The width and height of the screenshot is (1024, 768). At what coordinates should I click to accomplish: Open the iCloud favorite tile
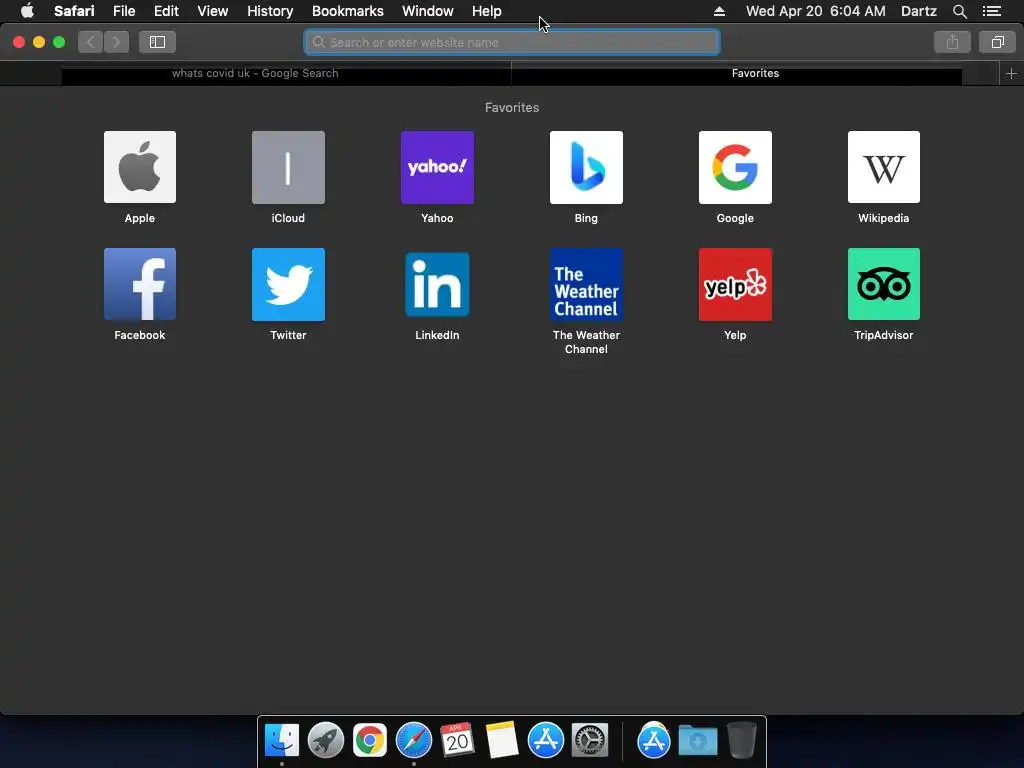(x=288, y=167)
